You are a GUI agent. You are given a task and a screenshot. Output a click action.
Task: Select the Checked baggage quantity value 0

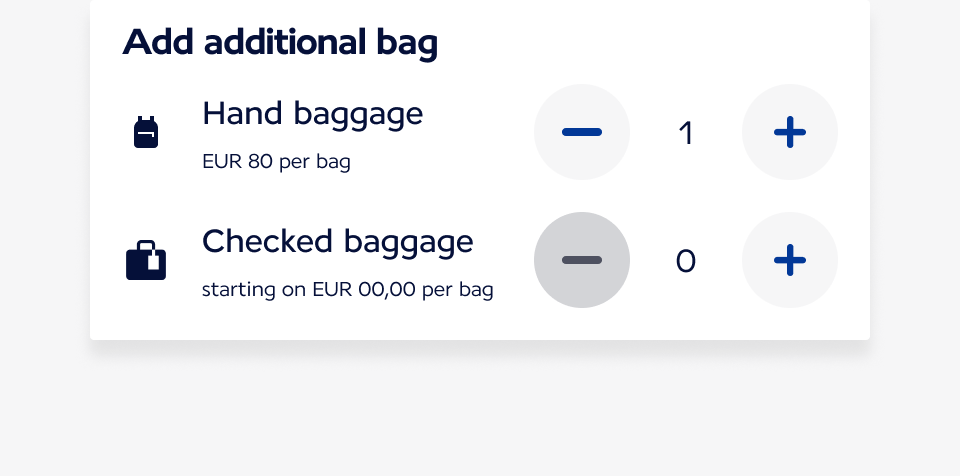[x=686, y=261]
